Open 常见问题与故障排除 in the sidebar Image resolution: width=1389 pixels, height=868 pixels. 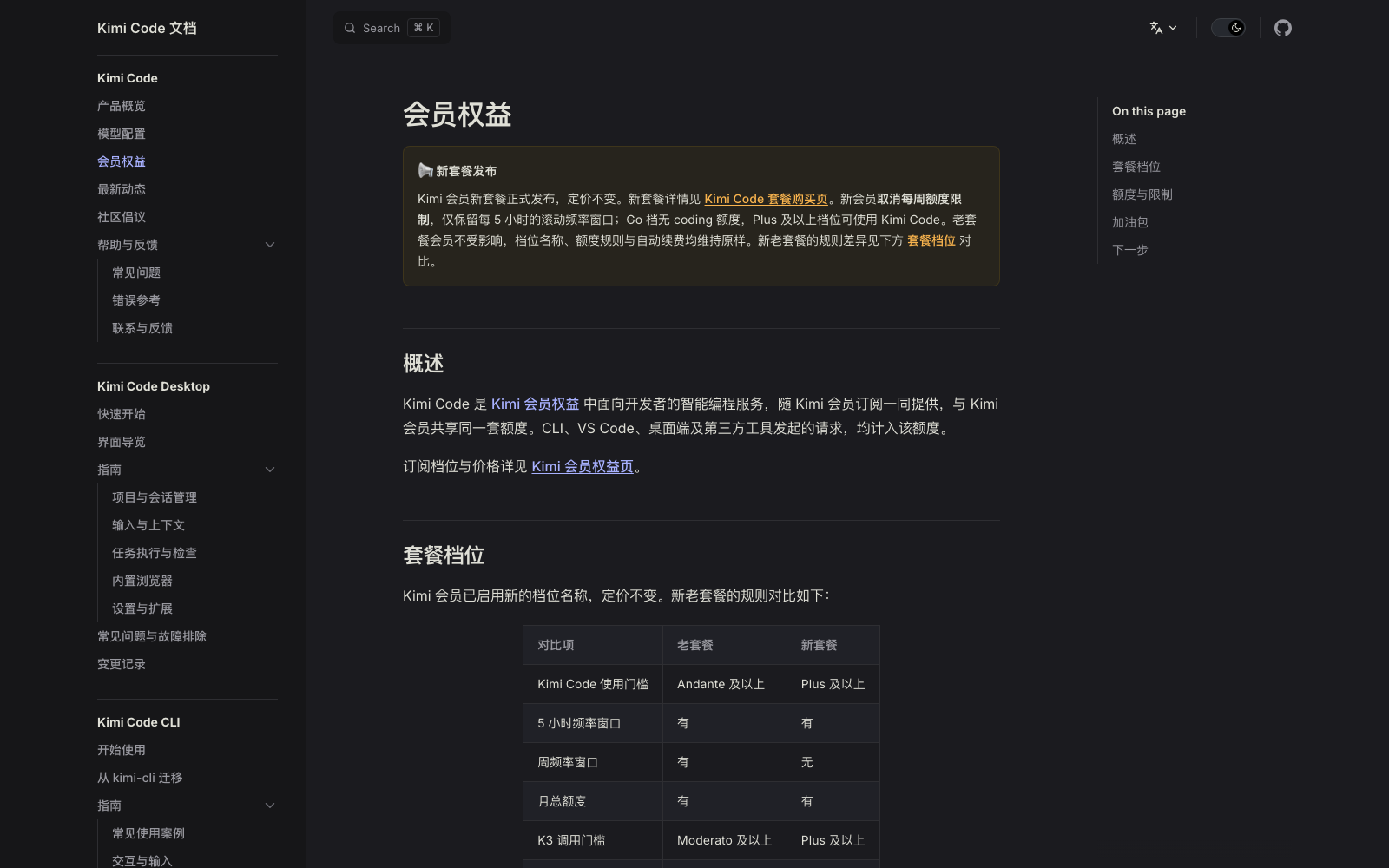152,636
